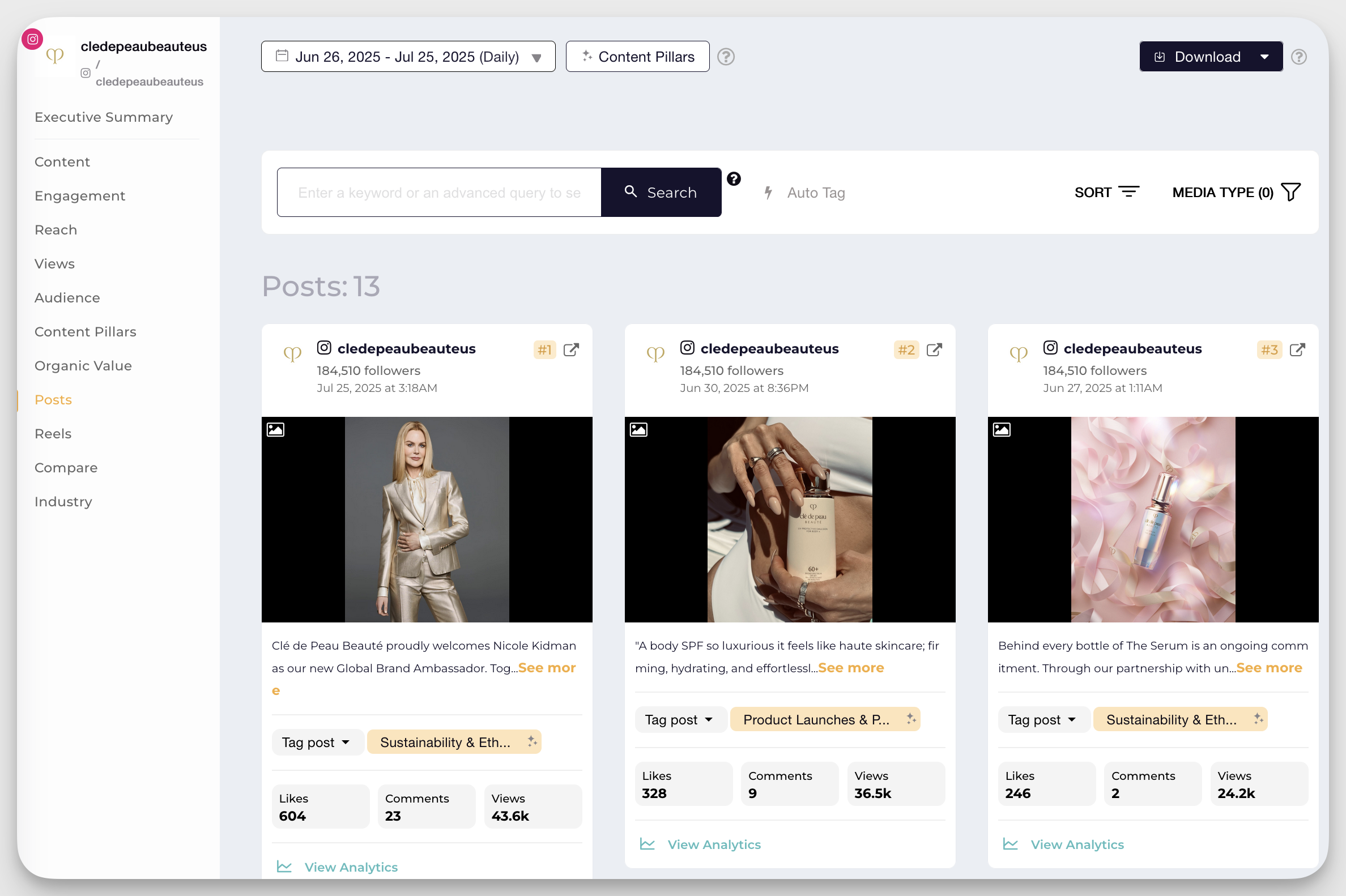Open Executive Summary in sidebar
The image size is (1346, 896).
pos(104,117)
